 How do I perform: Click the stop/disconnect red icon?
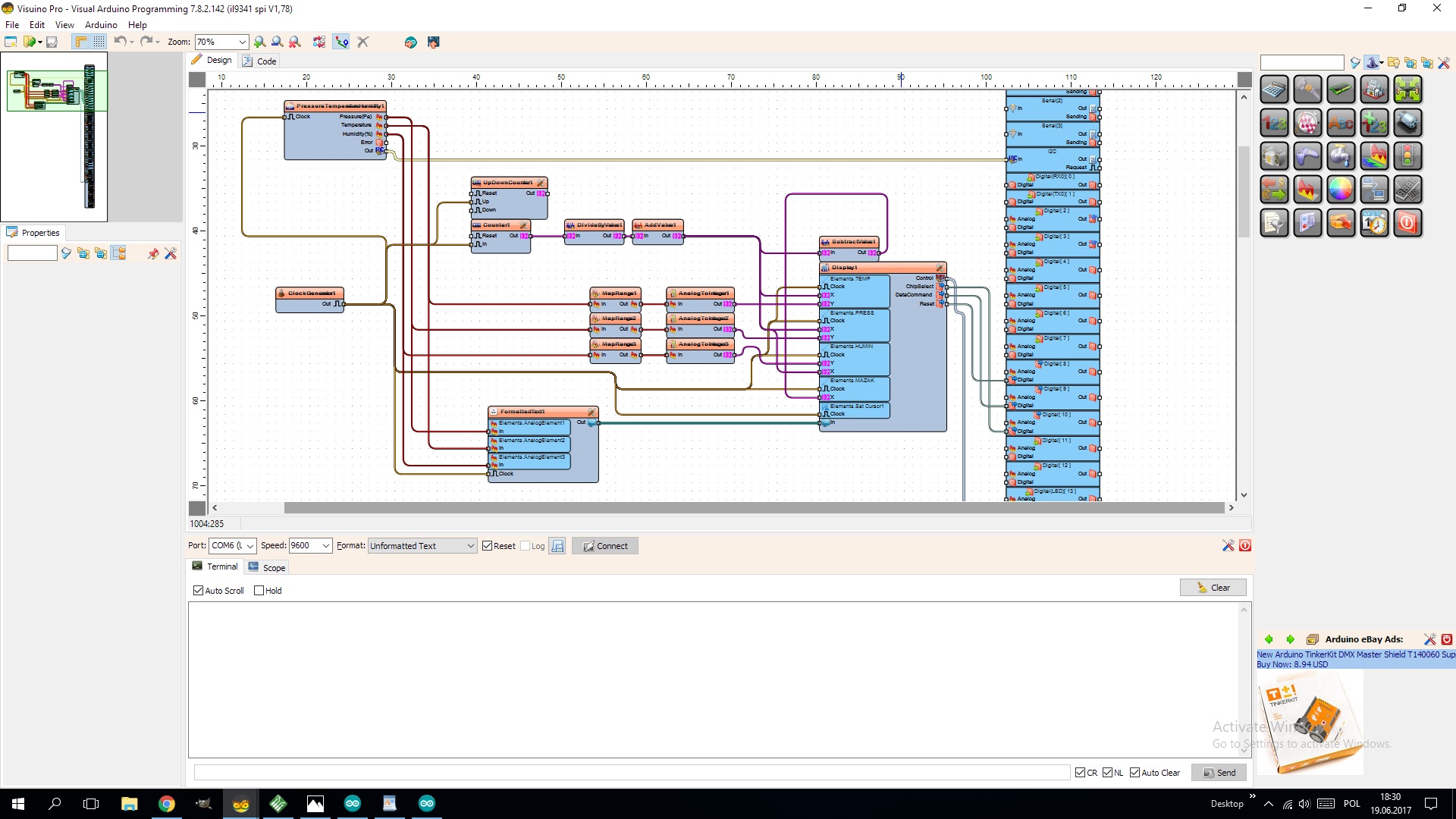[x=1245, y=546]
